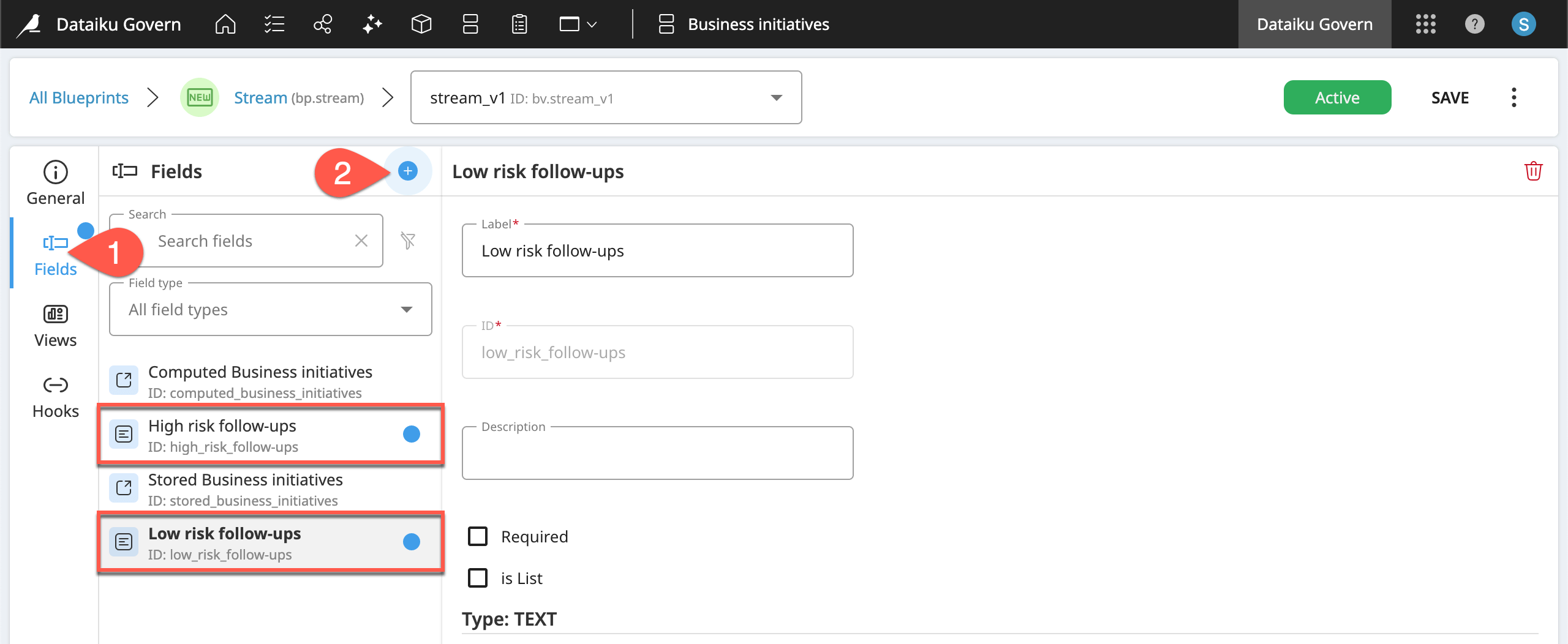1568x644 pixels.
Task: Open the sparkles AI icon in top bar
Action: (372, 24)
